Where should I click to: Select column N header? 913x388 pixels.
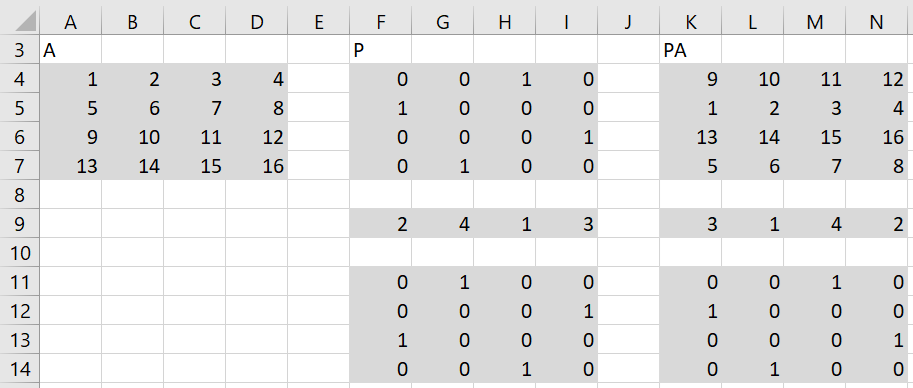pos(877,22)
